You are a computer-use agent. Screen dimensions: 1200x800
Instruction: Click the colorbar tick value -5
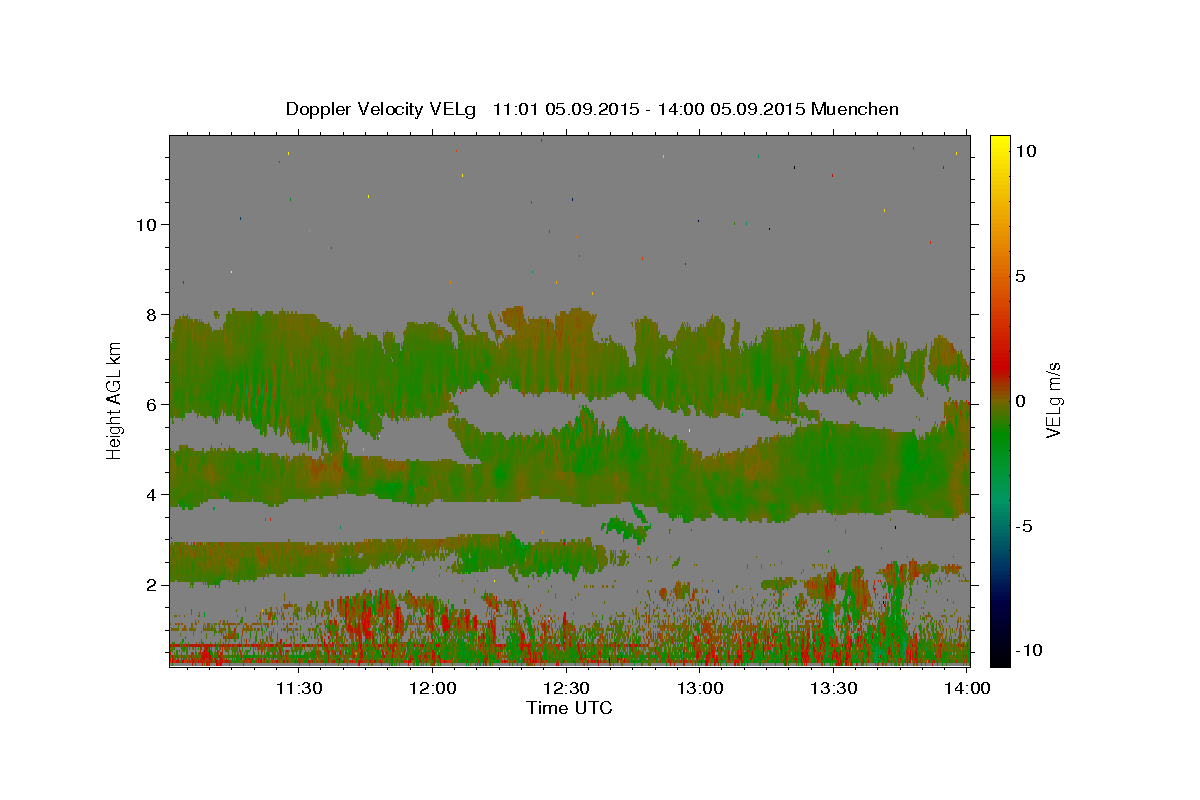point(1025,525)
